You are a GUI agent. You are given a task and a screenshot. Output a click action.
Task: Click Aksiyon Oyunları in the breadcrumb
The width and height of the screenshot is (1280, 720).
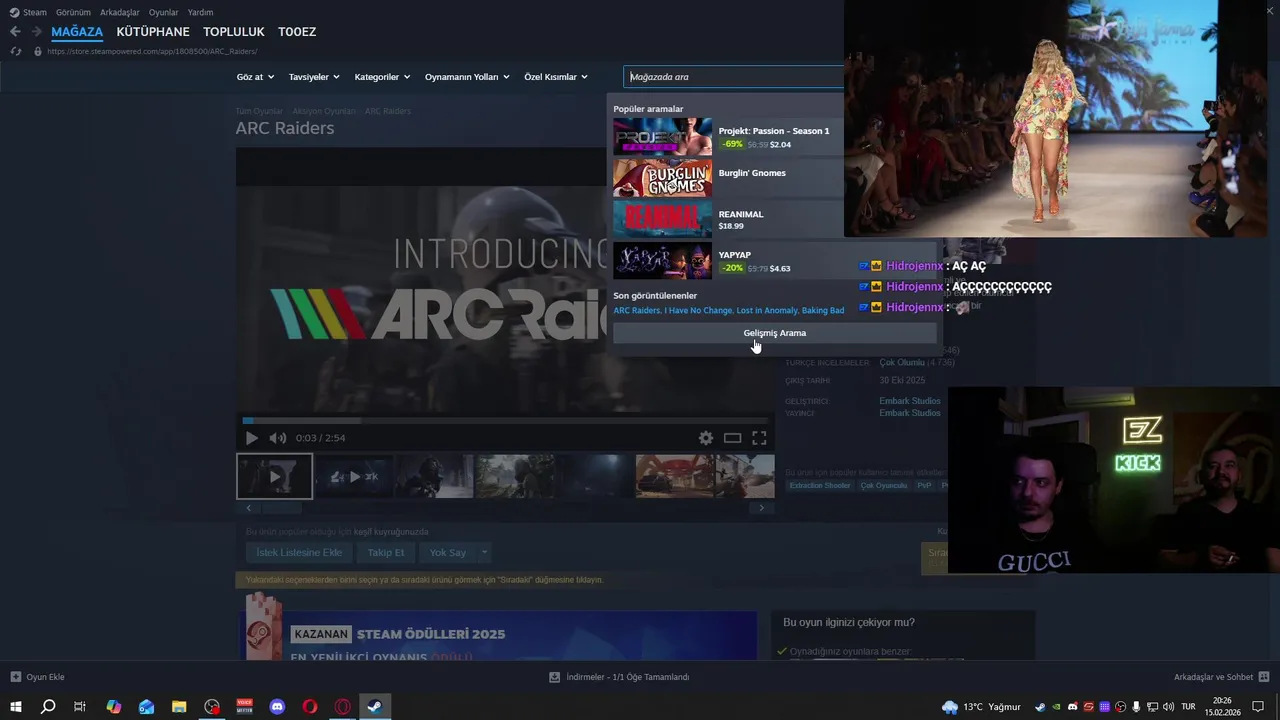click(324, 111)
